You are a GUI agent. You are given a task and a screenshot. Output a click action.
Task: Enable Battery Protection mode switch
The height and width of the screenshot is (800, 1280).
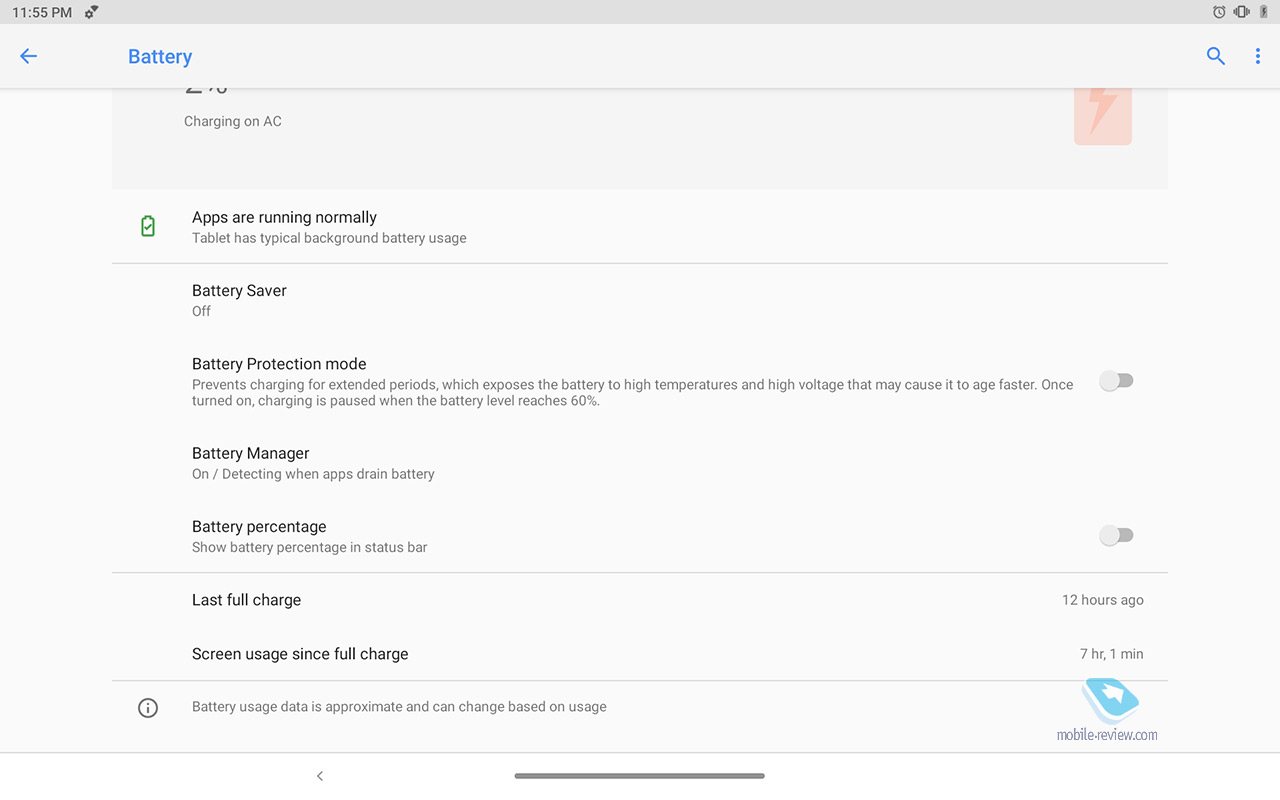(1116, 381)
